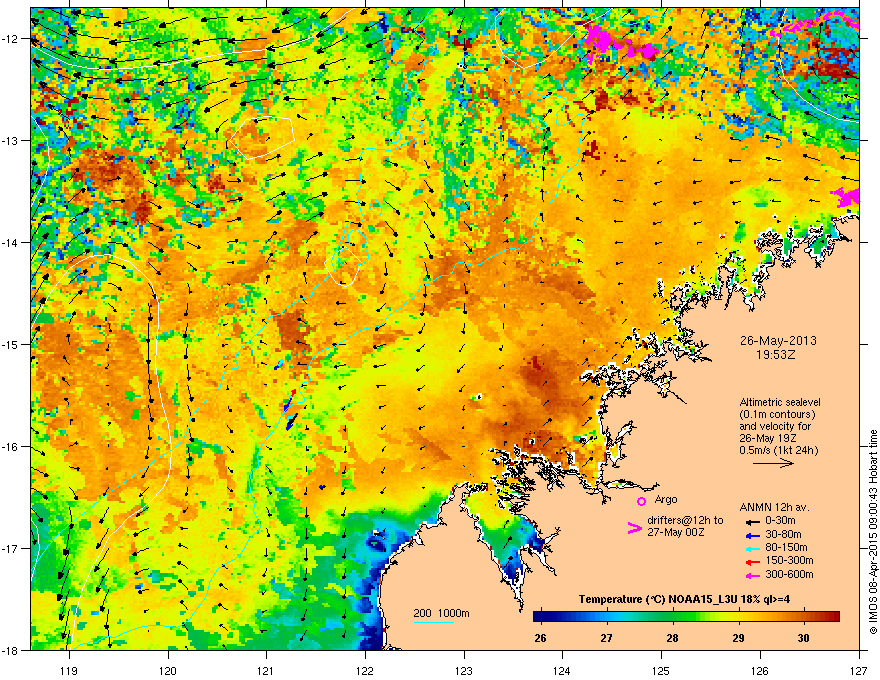The image size is (880, 680).
Task: Select the red 150-300m arrow legend icon
Action: [753, 562]
